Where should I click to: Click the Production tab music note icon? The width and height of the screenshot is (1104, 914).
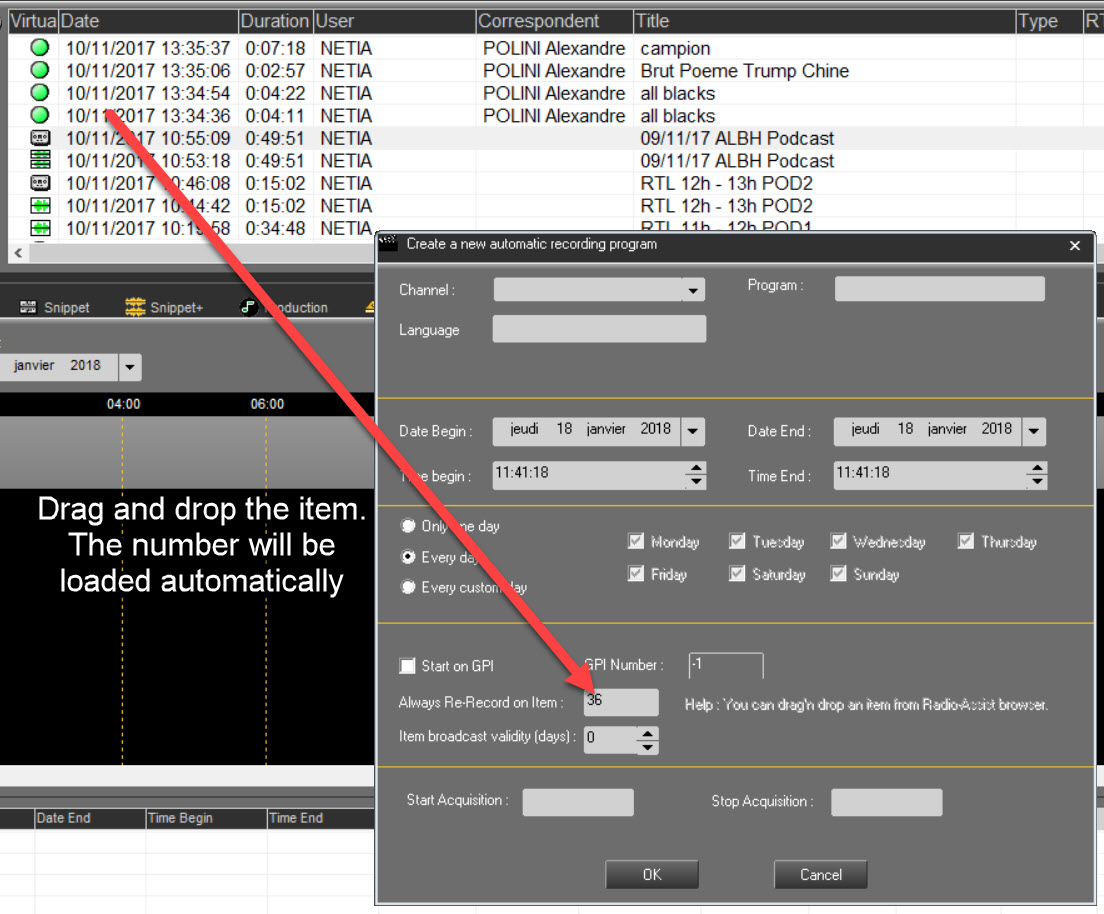(x=250, y=307)
